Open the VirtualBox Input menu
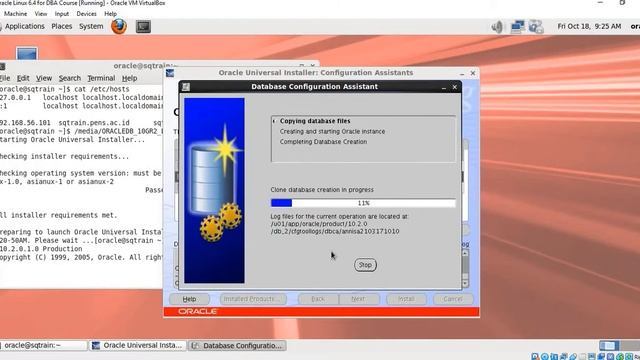 pos(62,13)
